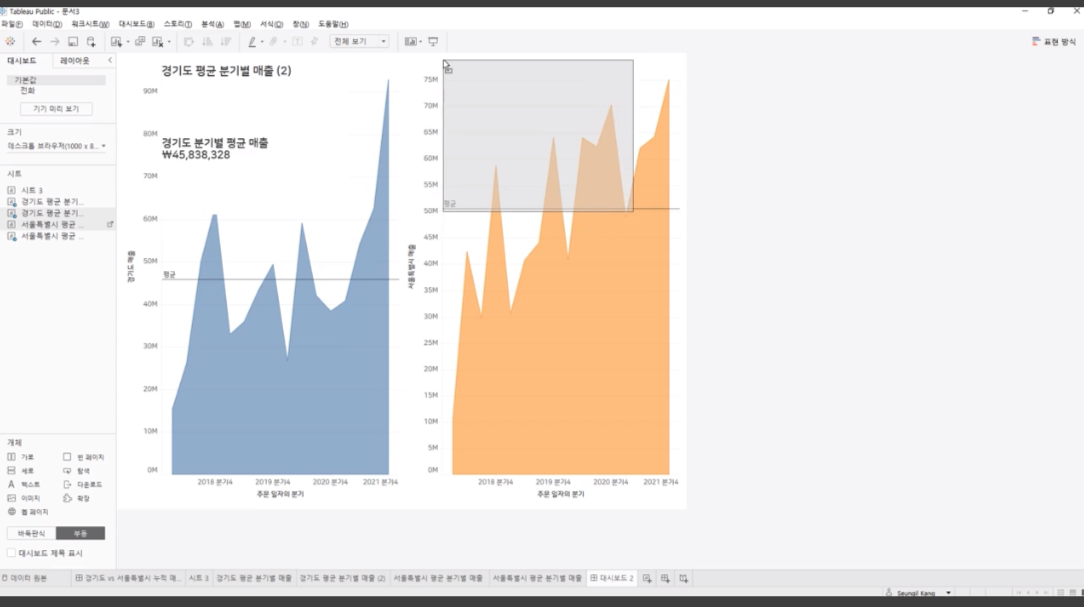The image size is (1084, 607).
Task: Add 이미지 image object
Action: (x=24, y=498)
